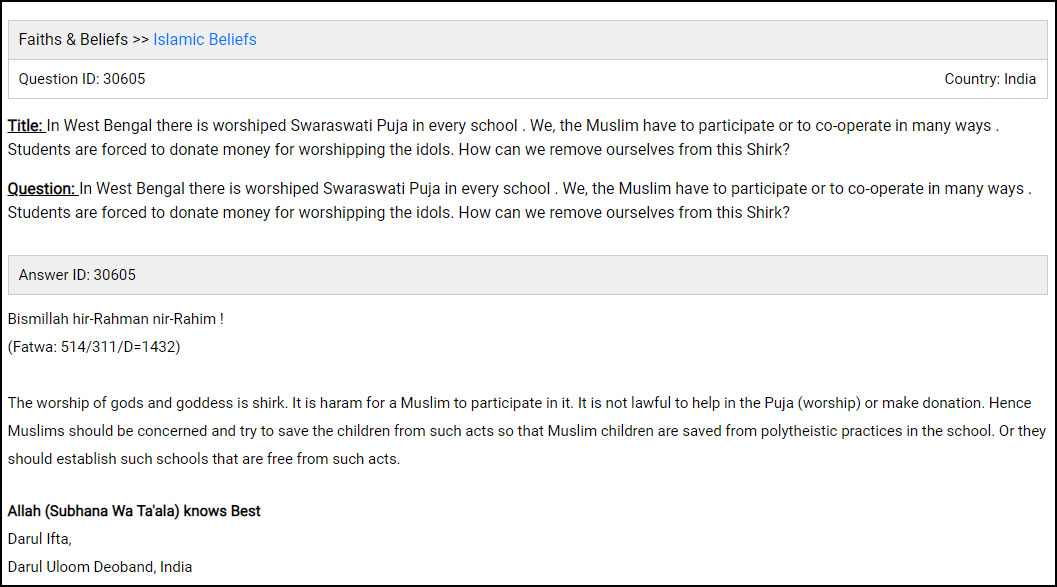Image resolution: width=1057 pixels, height=587 pixels.
Task: Click the Question ID: 30605 label
Action: (x=82, y=79)
